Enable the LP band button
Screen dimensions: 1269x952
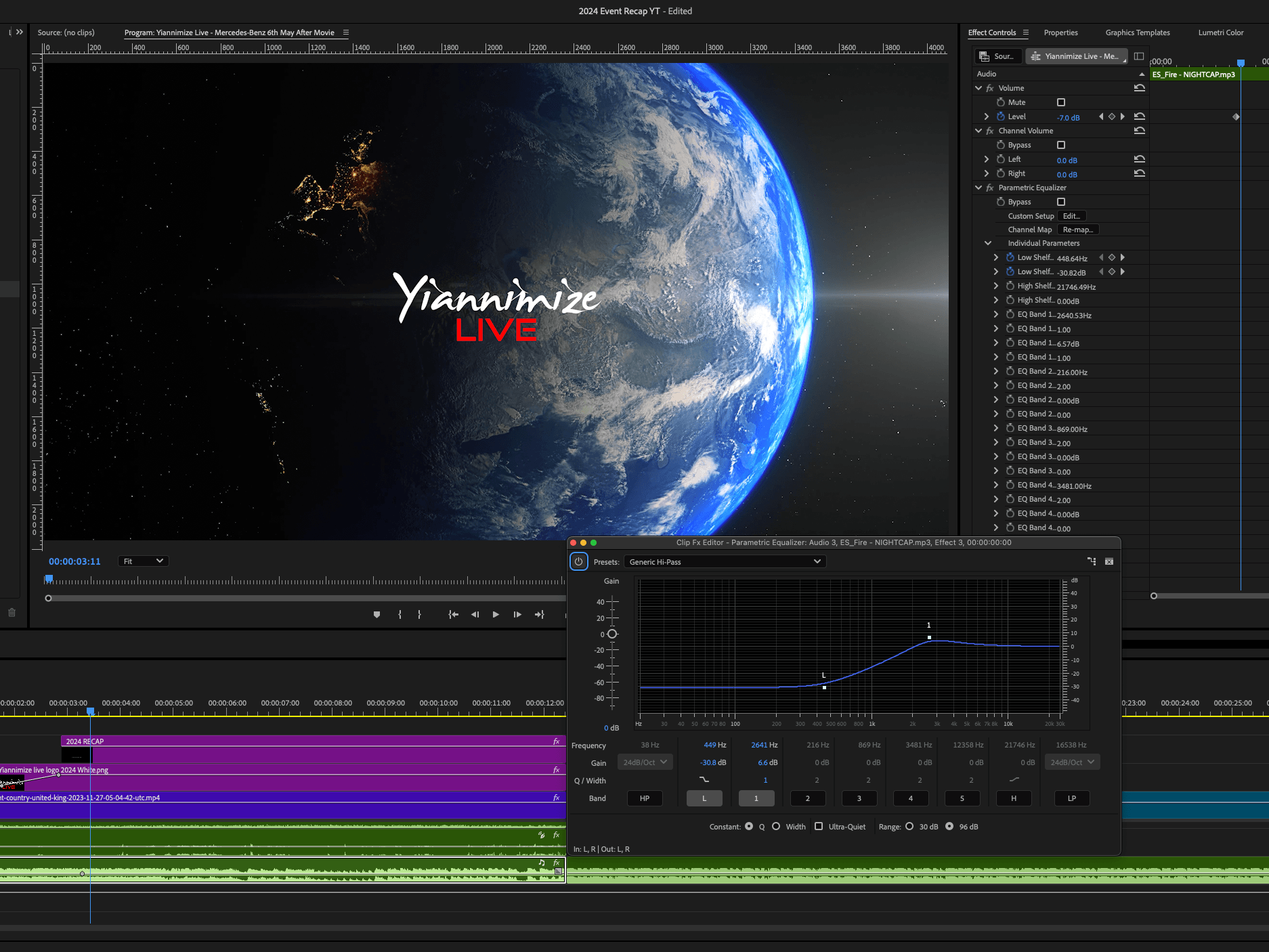1072,798
